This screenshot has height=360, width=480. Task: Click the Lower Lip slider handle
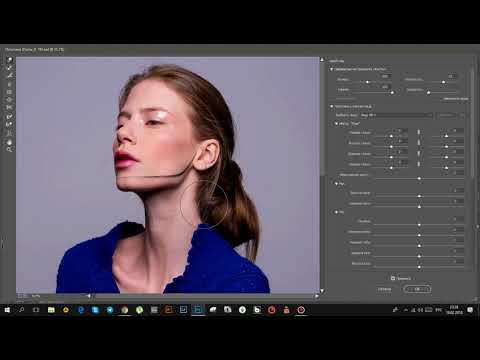pyautogui.click(x=419, y=246)
